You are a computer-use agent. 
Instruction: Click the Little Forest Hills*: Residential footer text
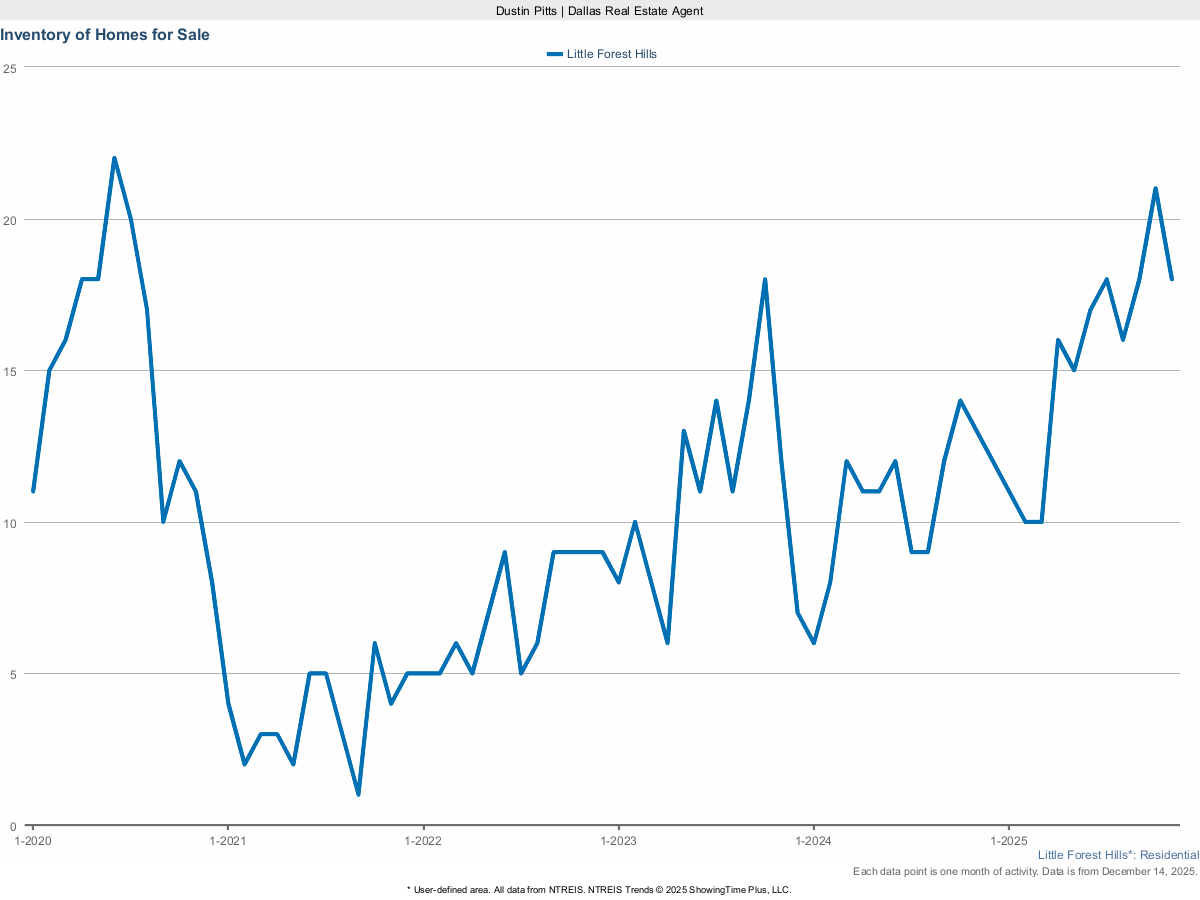1118,855
